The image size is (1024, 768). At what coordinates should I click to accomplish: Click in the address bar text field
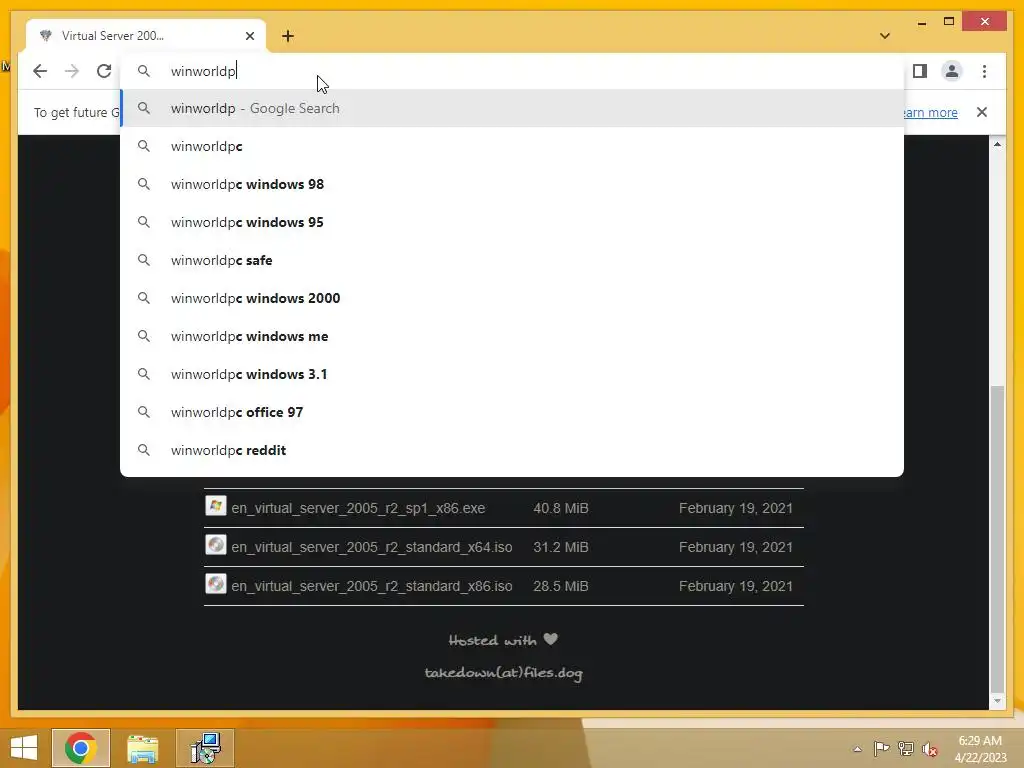coord(512,71)
